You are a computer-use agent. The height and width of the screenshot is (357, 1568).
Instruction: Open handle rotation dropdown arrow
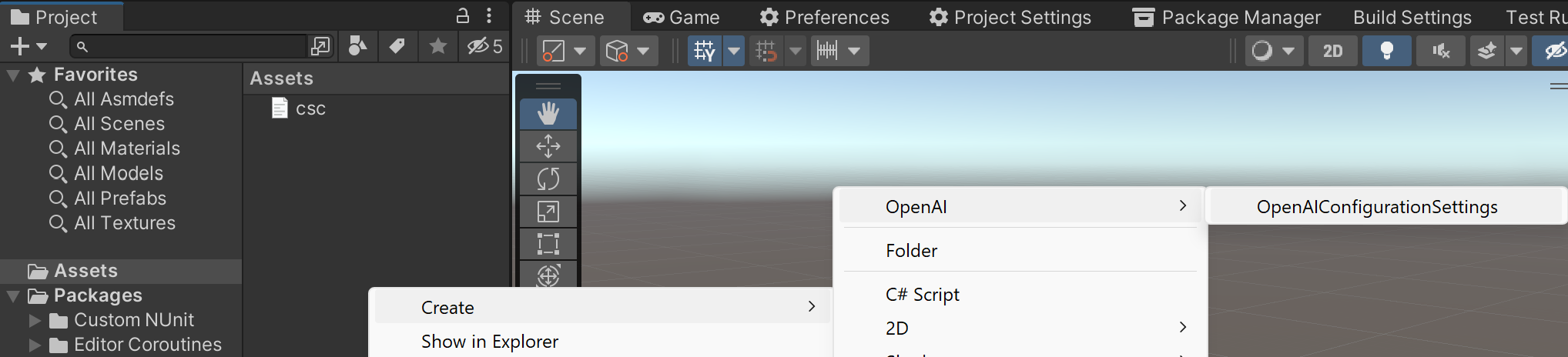[644, 51]
